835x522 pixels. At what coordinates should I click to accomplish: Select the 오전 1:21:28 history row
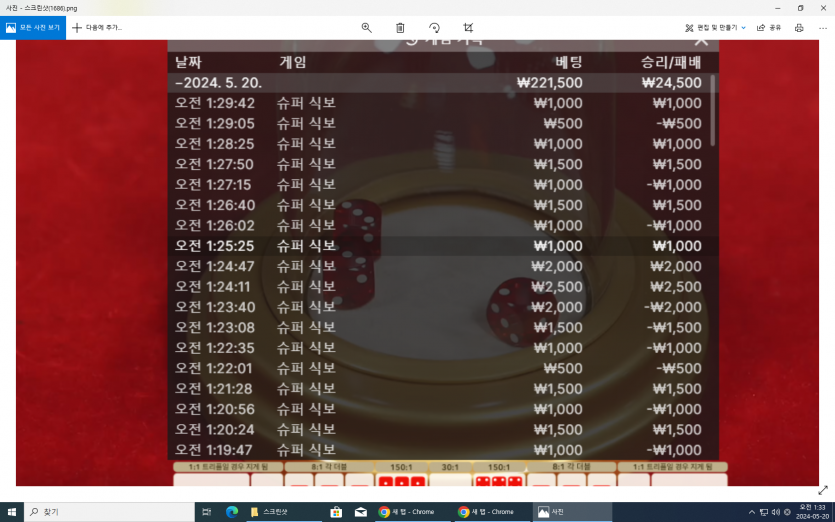click(x=443, y=389)
